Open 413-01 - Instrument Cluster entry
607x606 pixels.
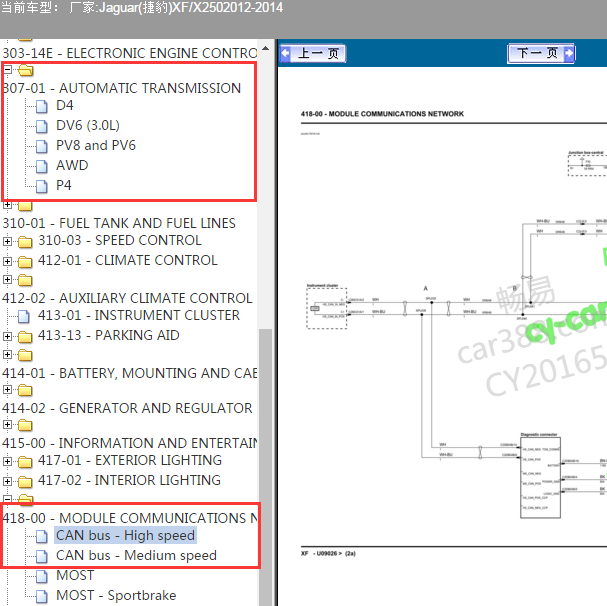[x=139, y=316]
